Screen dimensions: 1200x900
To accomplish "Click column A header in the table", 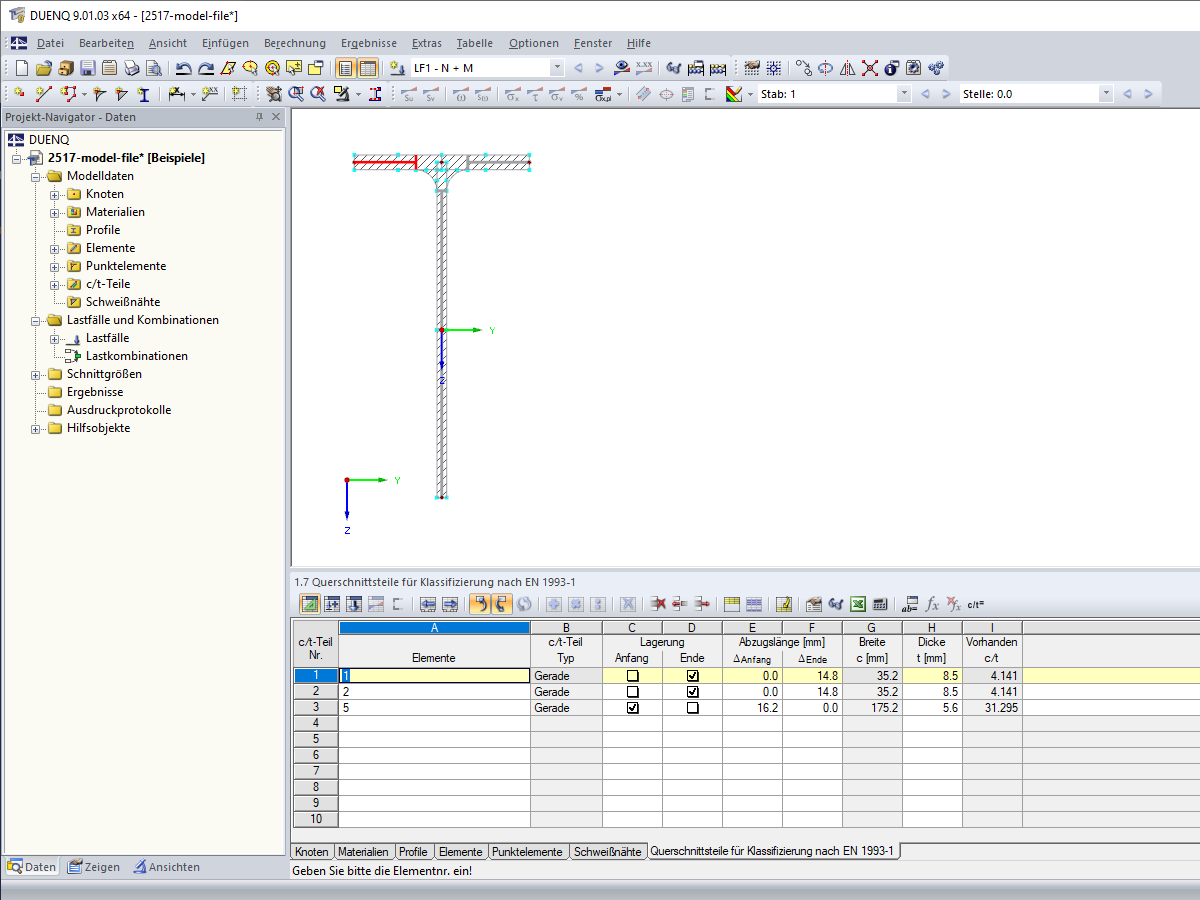I will click(x=434, y=628).
